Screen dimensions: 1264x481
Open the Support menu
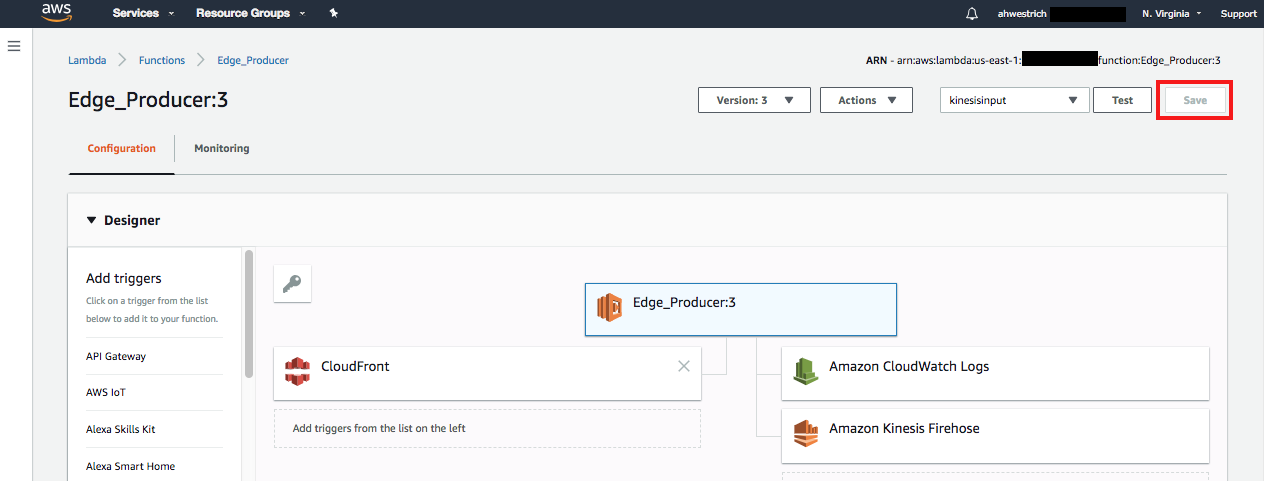(1238, 14)
